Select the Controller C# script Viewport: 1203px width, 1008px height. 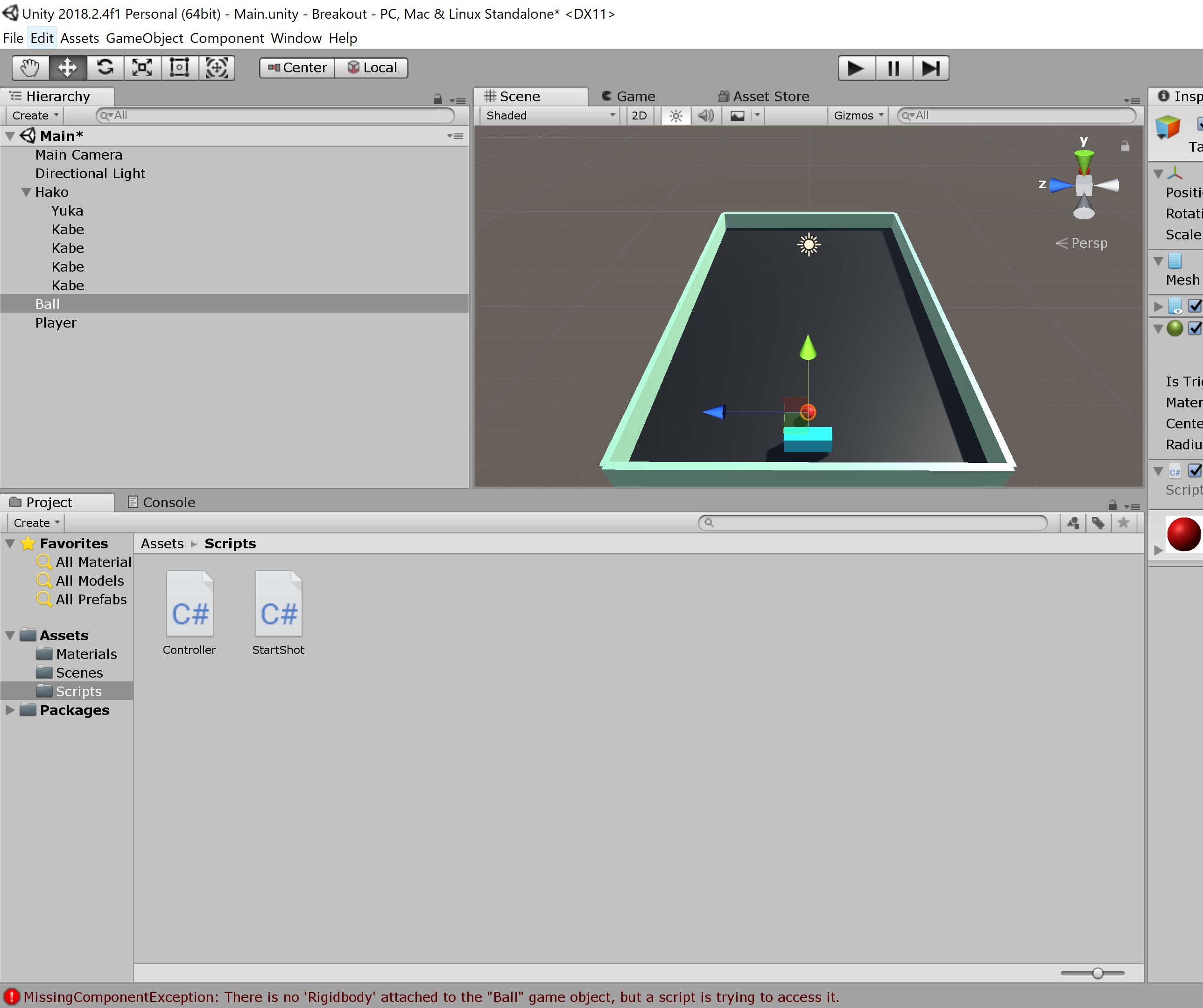click(x=190, y=613)
